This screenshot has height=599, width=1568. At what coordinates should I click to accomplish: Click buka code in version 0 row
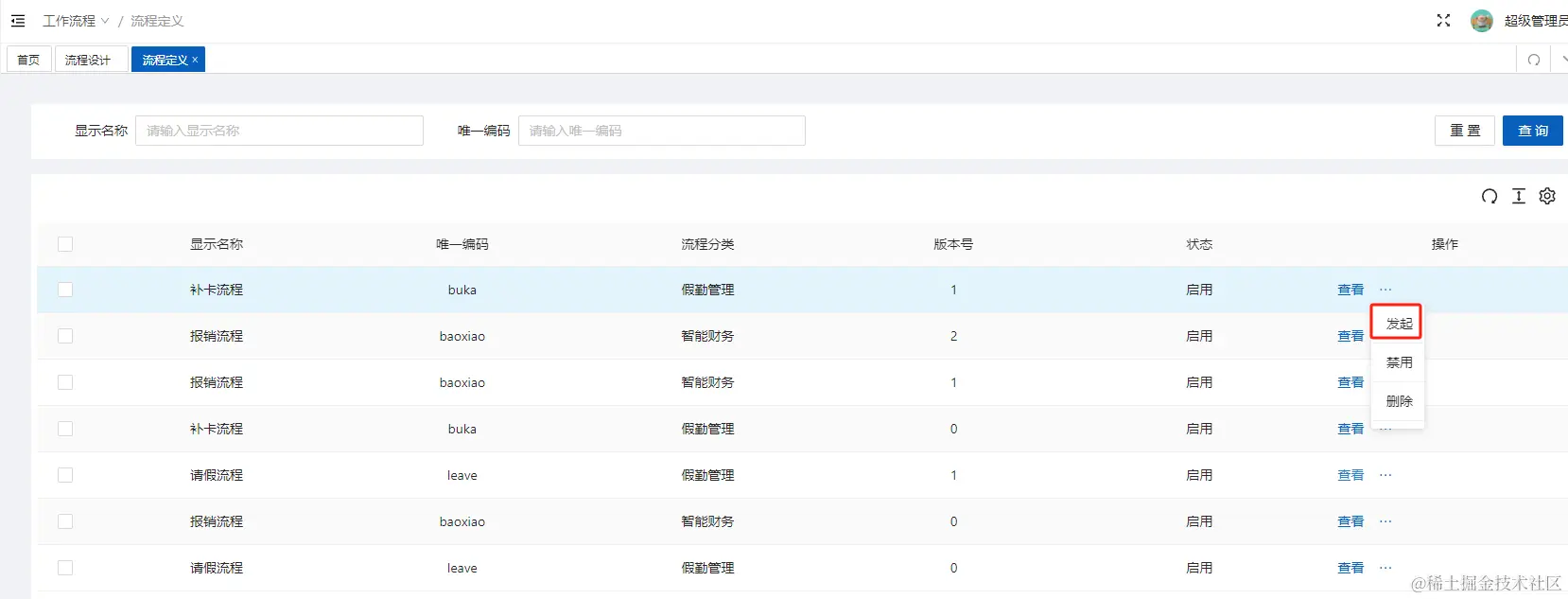(462, 429)
